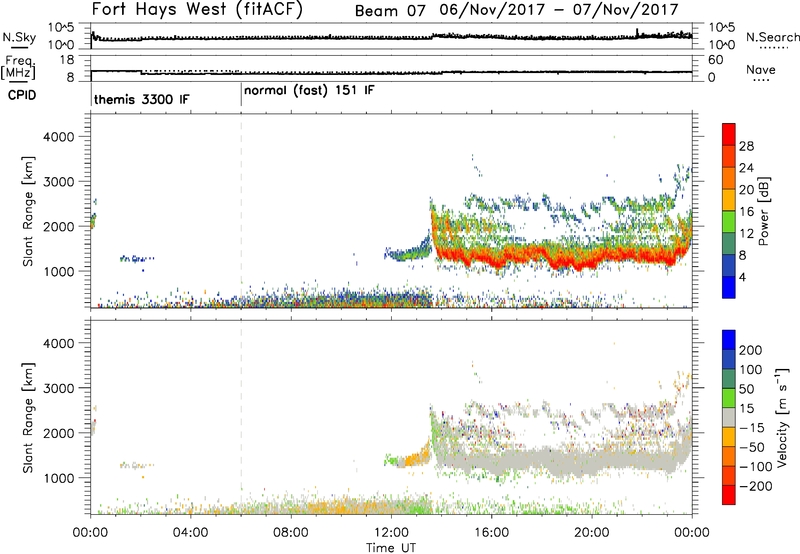Click the '12:00' time axis label
Screen dimensions: 800x554
[391, 533]
